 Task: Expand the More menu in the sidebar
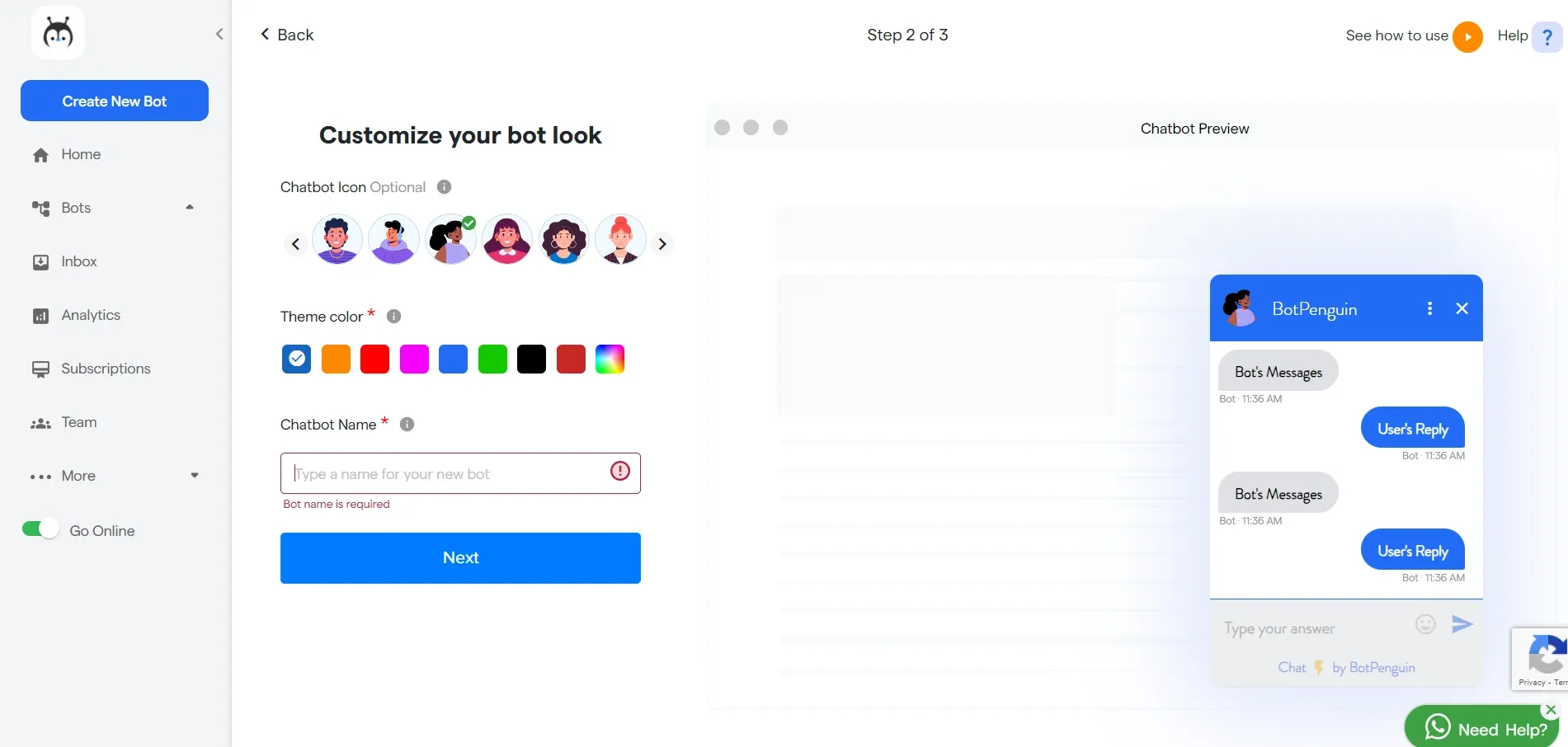pos(195,475)
